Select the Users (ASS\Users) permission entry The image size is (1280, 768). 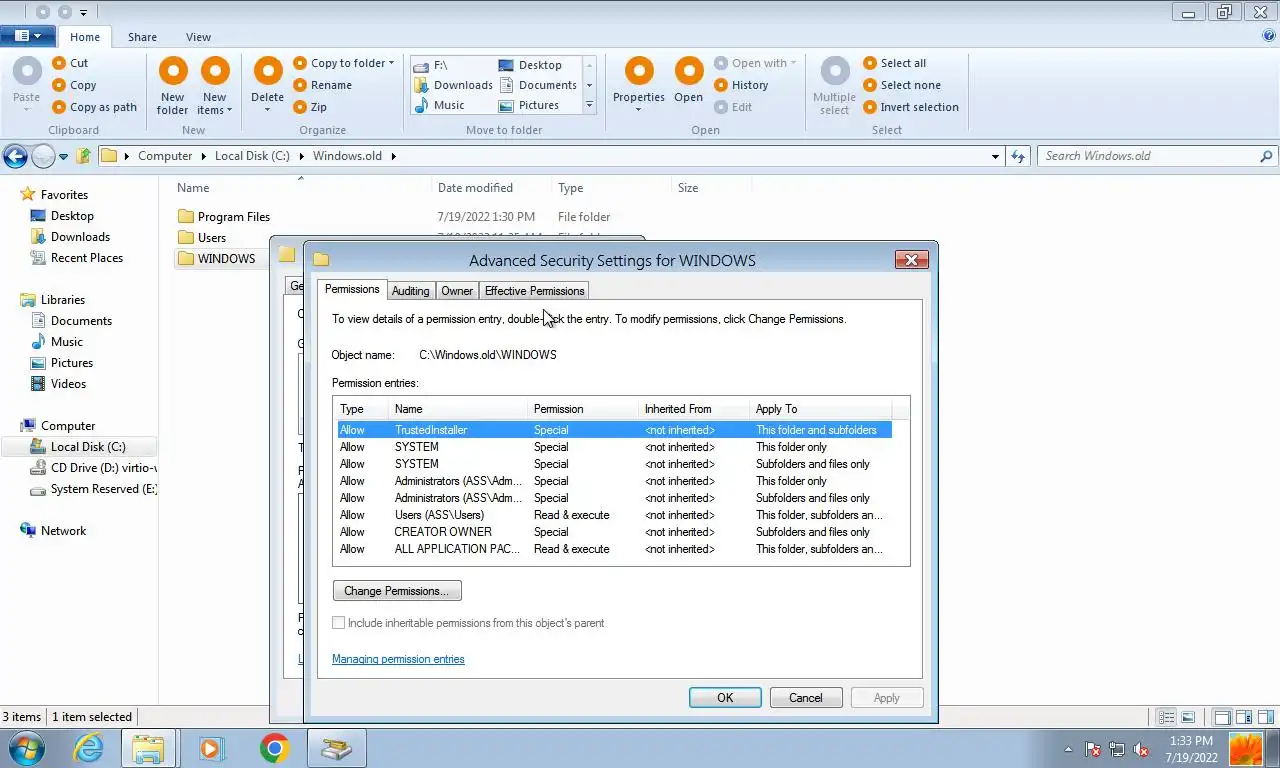[x=614, y=515]
